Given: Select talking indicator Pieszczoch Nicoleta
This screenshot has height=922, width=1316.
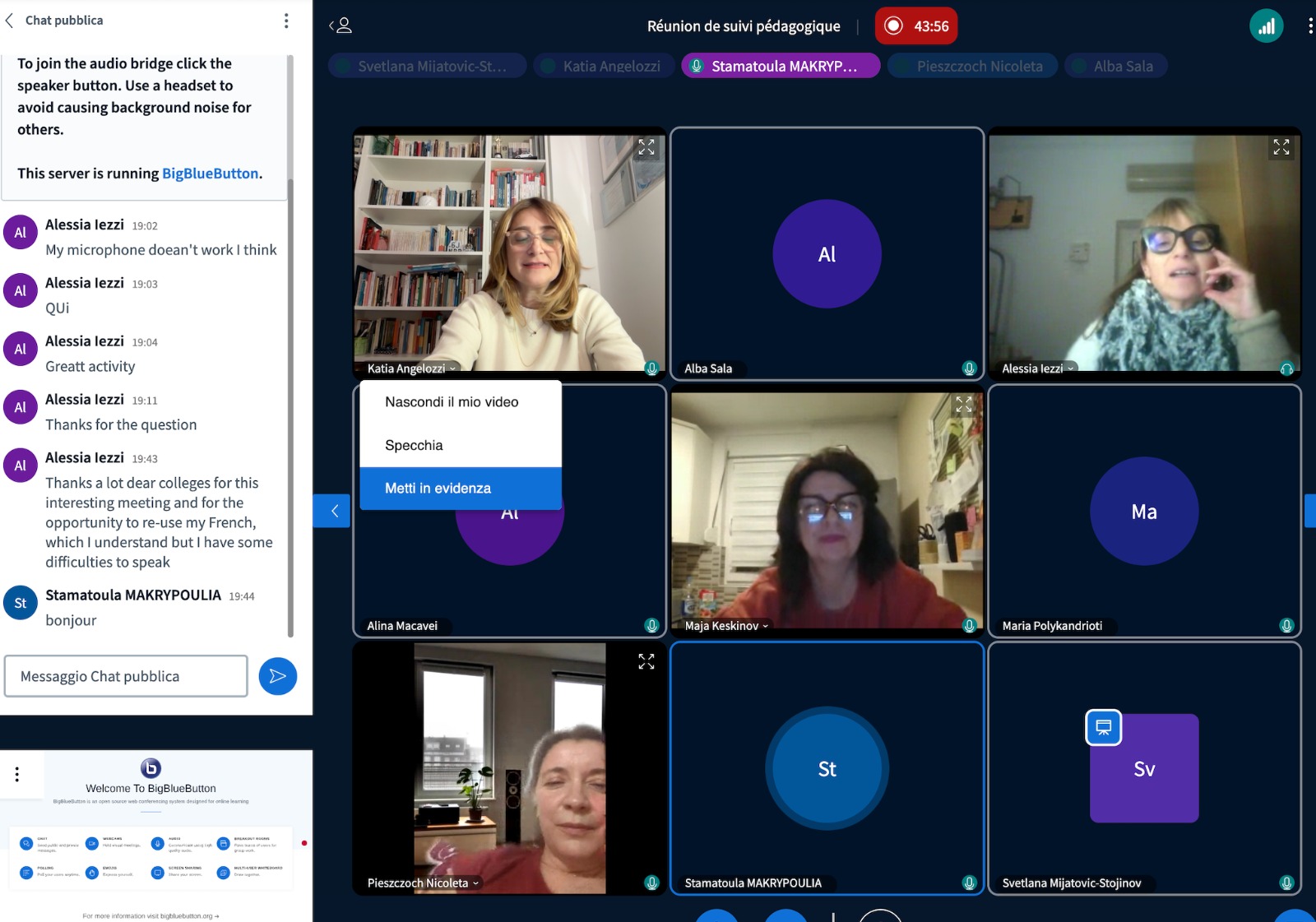Looking at the screenshot, I should 971,66.
